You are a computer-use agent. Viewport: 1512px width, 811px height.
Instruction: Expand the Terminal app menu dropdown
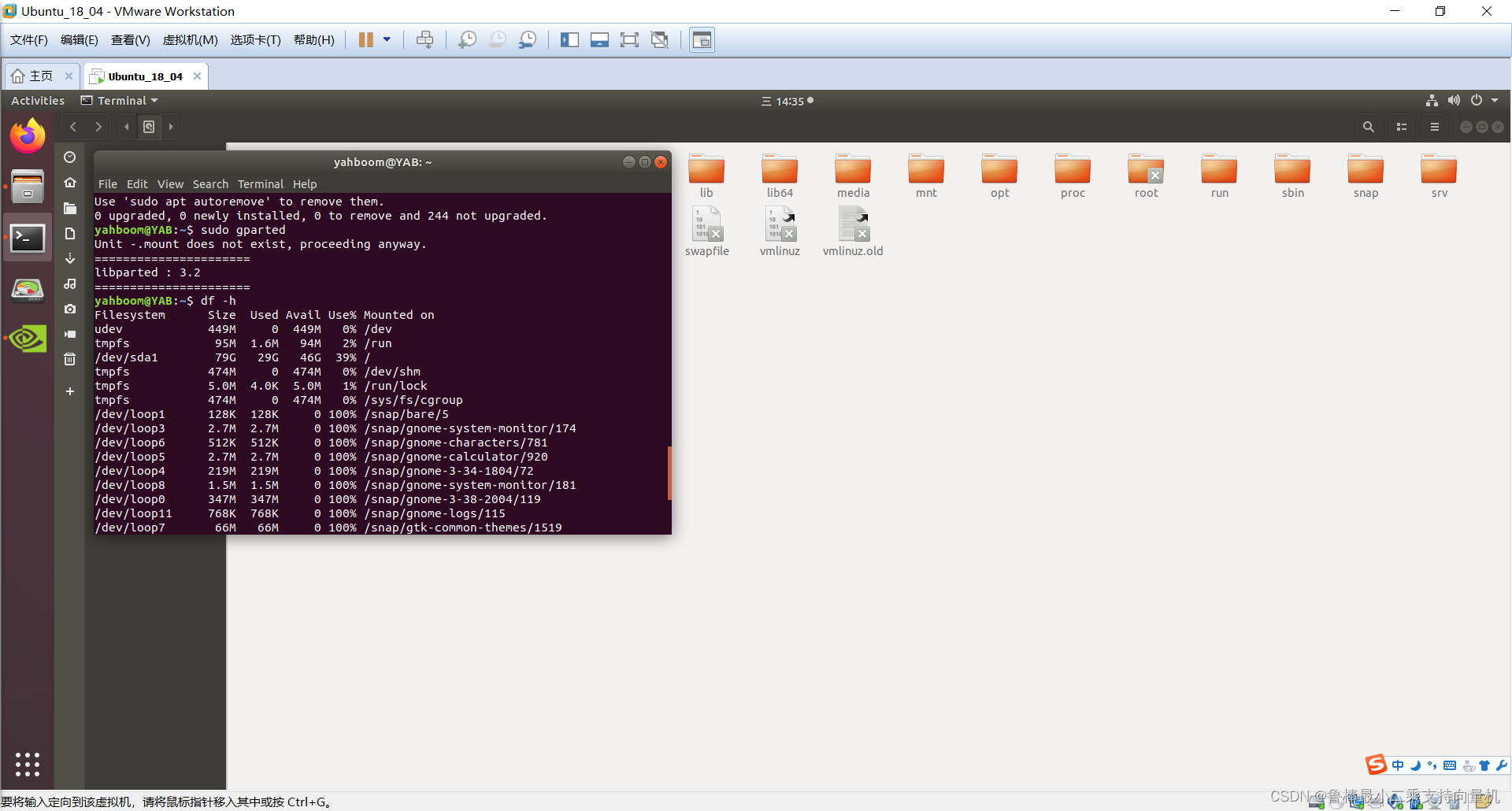[x=120, y=101]
